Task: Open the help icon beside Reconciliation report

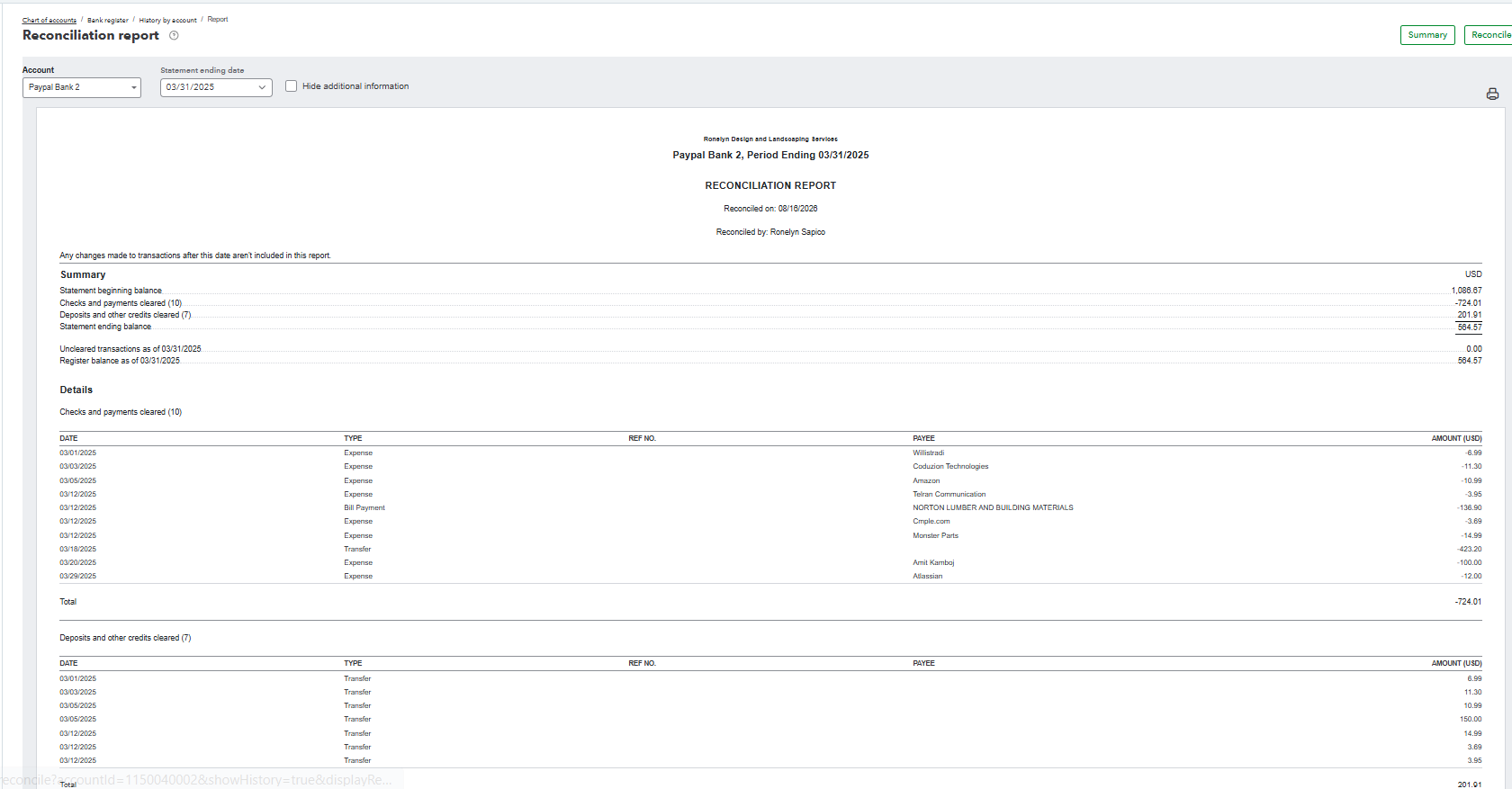Action: point(174,36)
